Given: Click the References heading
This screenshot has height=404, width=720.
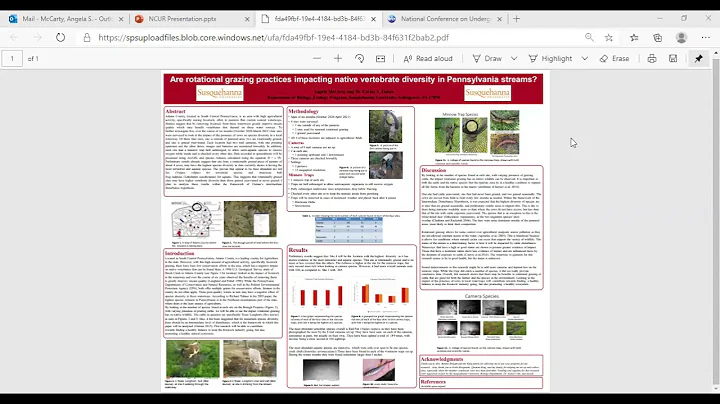Looking at the screenshot, I should [x=433, y=382].
